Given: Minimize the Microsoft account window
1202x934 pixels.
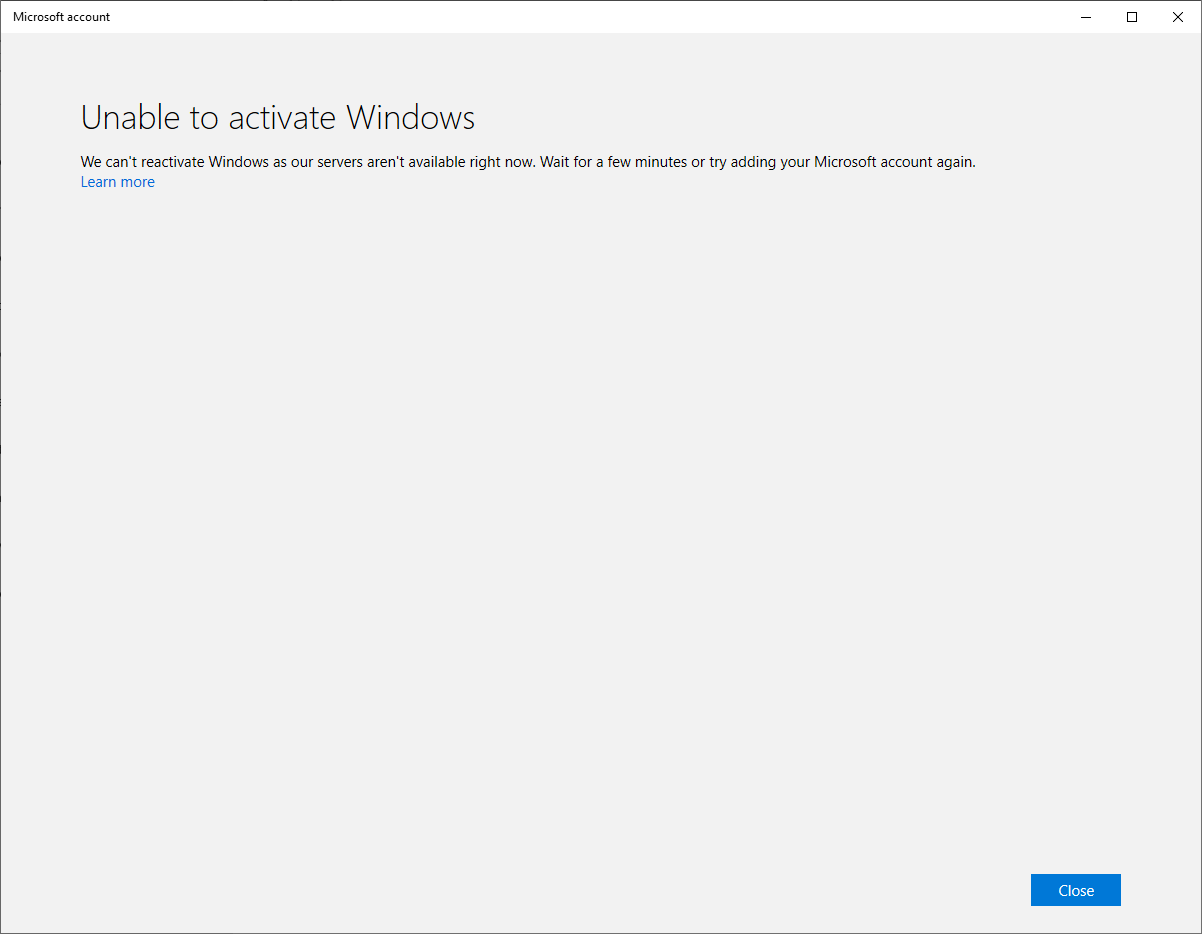Looking at the screenshot, I should [x=1086, y=17].
